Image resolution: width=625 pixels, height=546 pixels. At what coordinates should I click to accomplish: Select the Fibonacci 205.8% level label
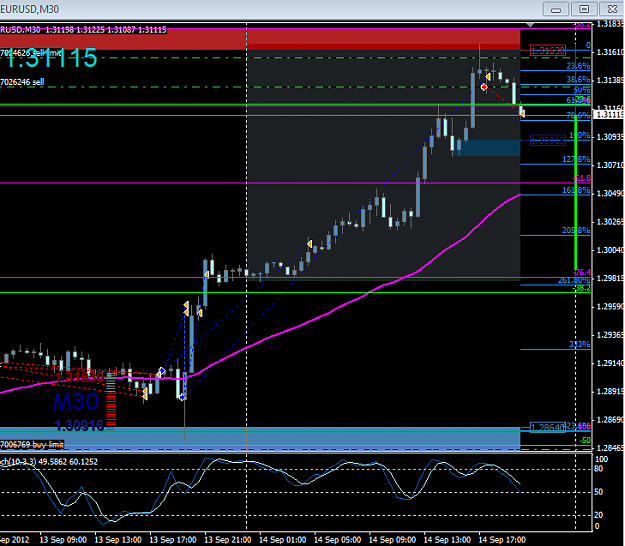(x=576, y=230)
